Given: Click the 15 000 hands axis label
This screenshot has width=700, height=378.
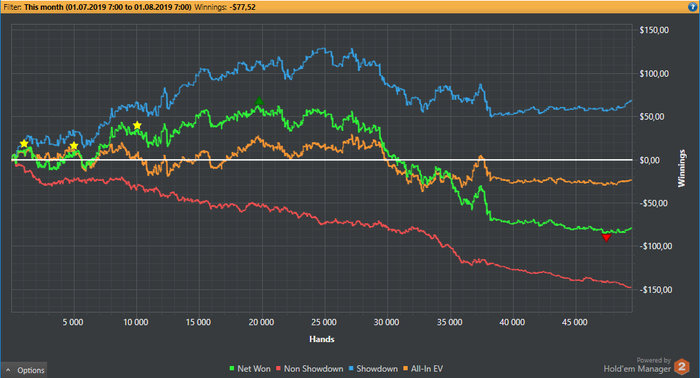Looking at the screenshot, I should [198, 322].
